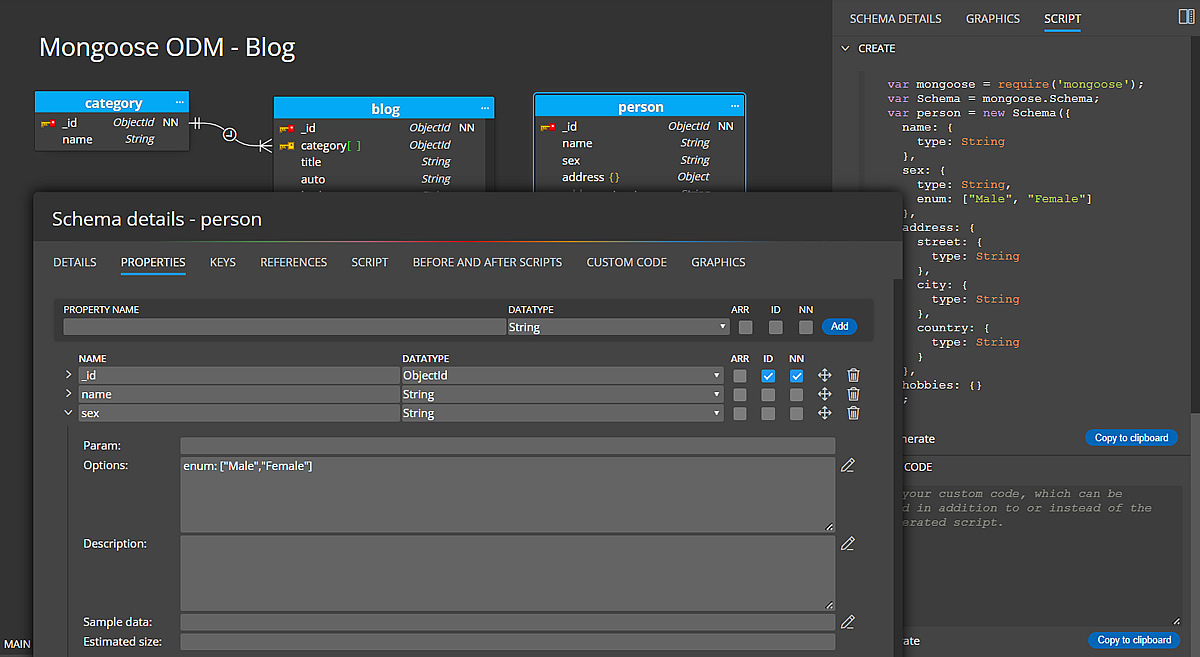Enable the ARR checkbox for the name property
Screen dimensions: 1200x657
coord(740,394)
